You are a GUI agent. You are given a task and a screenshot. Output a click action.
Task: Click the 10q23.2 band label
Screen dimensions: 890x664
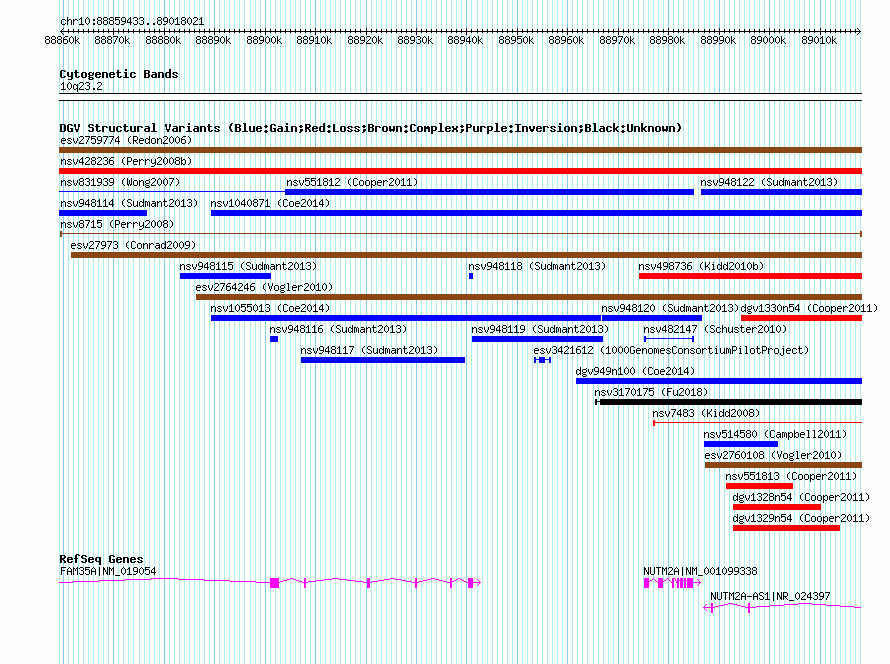pos(81,86)
